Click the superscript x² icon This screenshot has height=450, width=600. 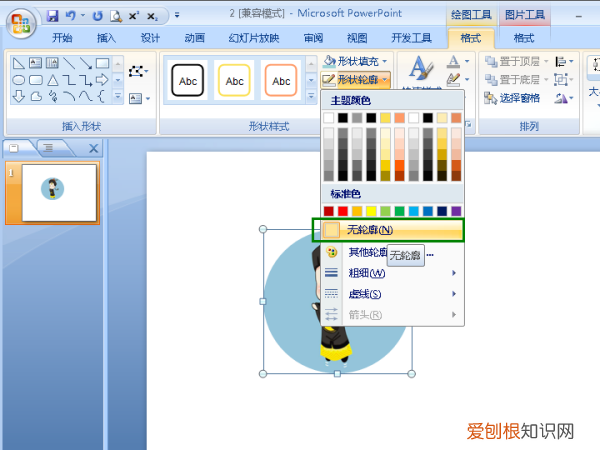[133, 16]
